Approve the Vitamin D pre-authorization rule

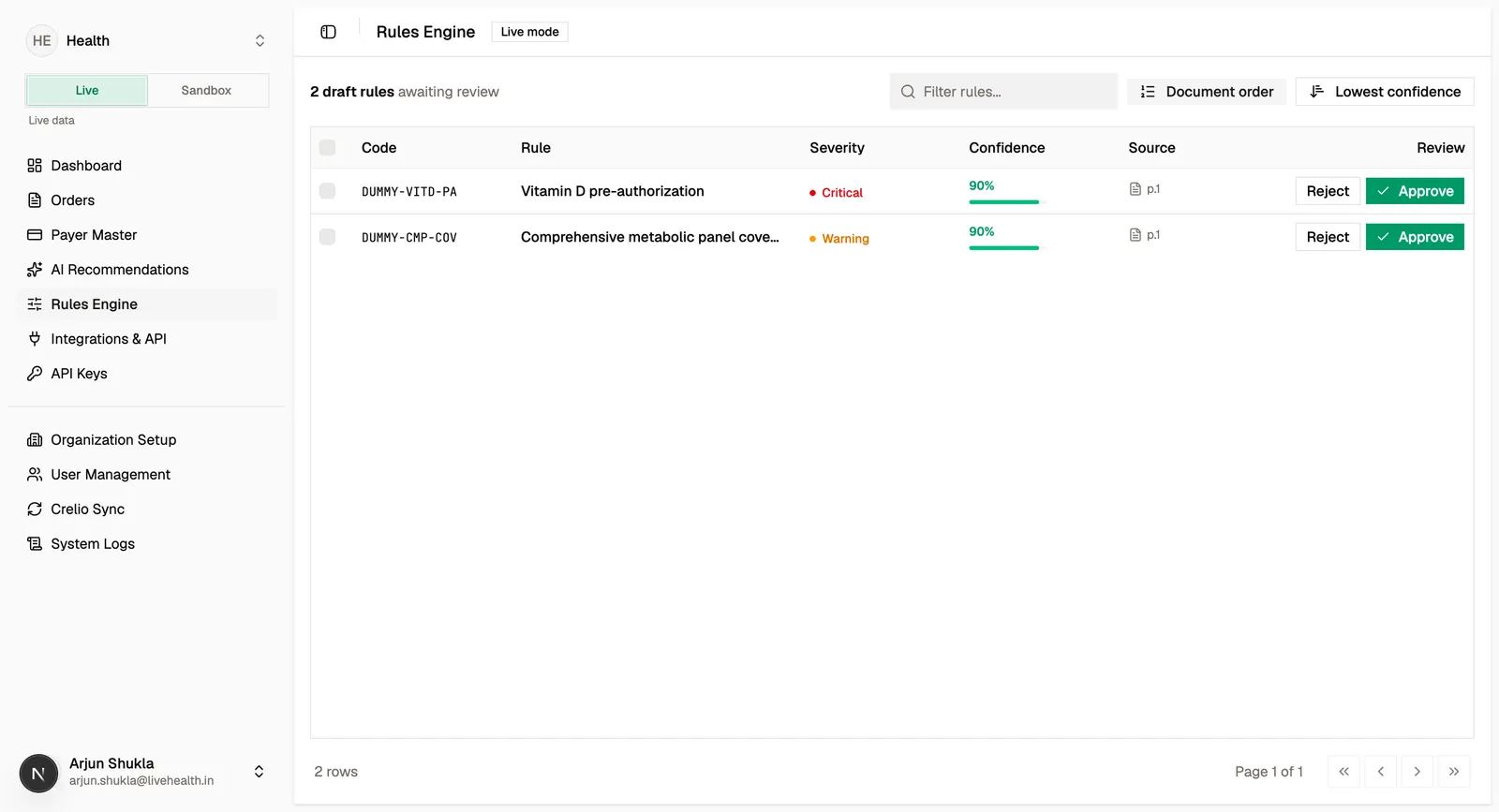point(1415,191)
